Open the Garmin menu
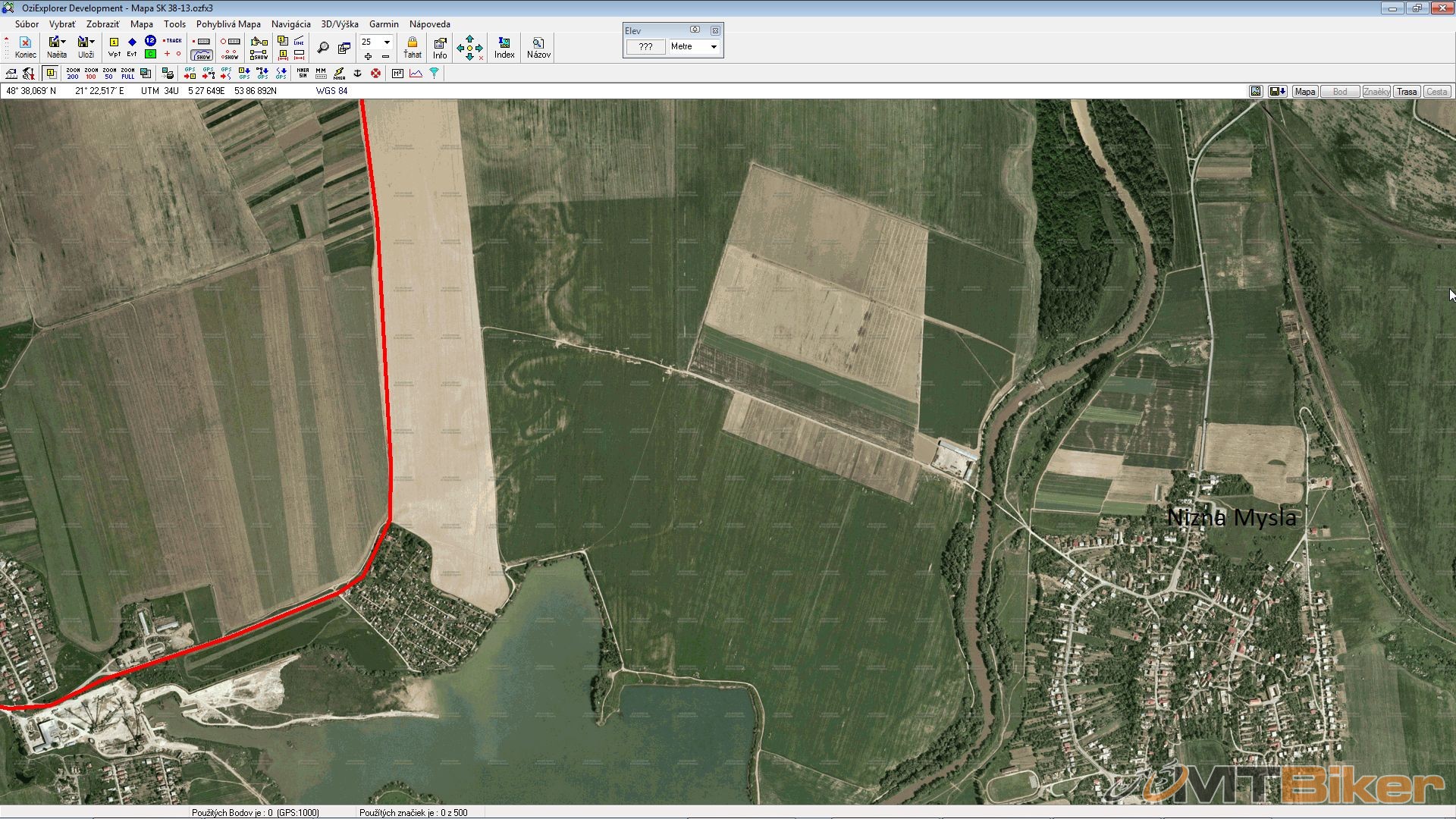1456x819 pixels. pyautogui.click(x=384, y=24)
